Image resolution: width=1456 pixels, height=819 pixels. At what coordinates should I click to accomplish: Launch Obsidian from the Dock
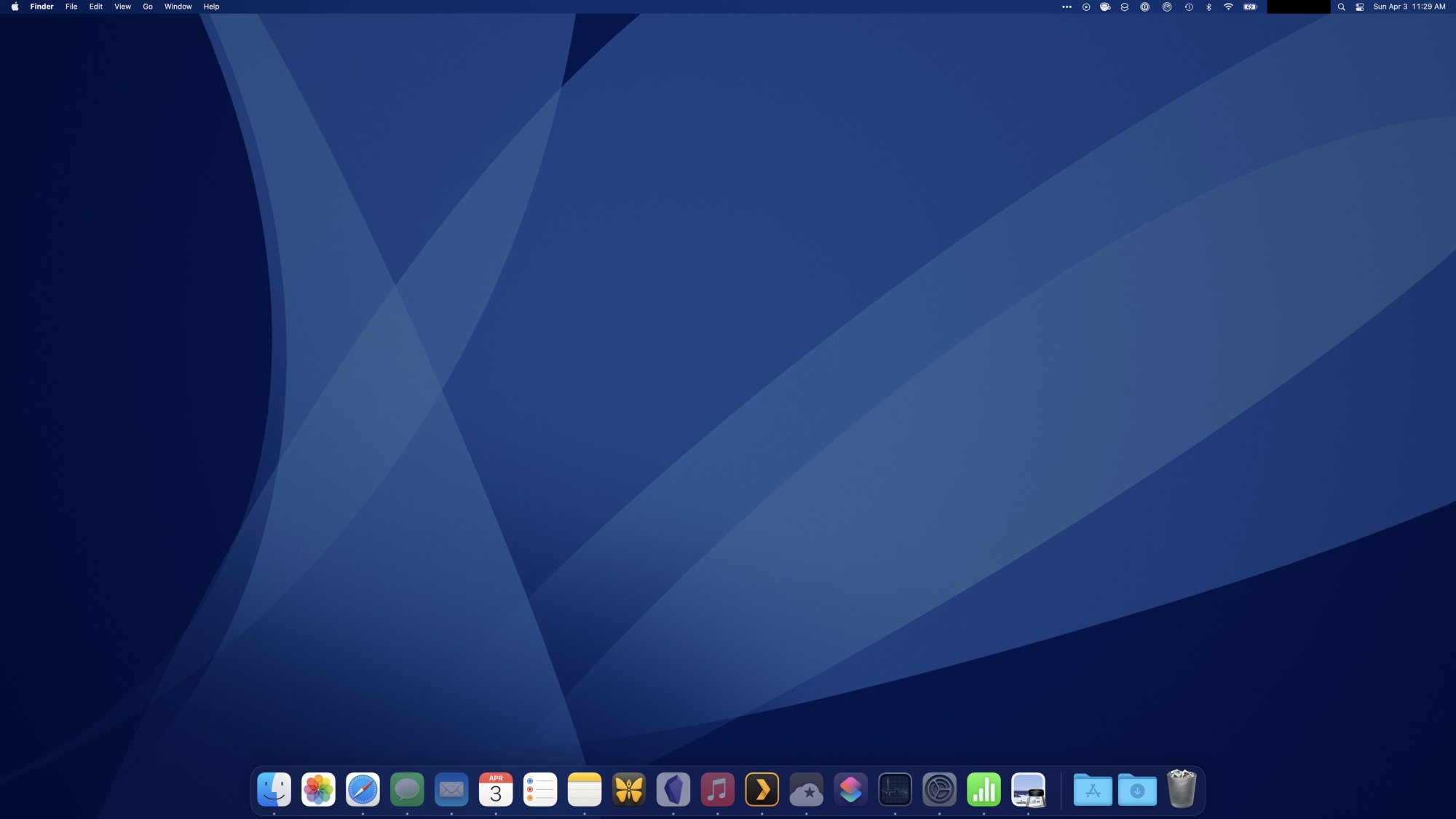[673, 789]
